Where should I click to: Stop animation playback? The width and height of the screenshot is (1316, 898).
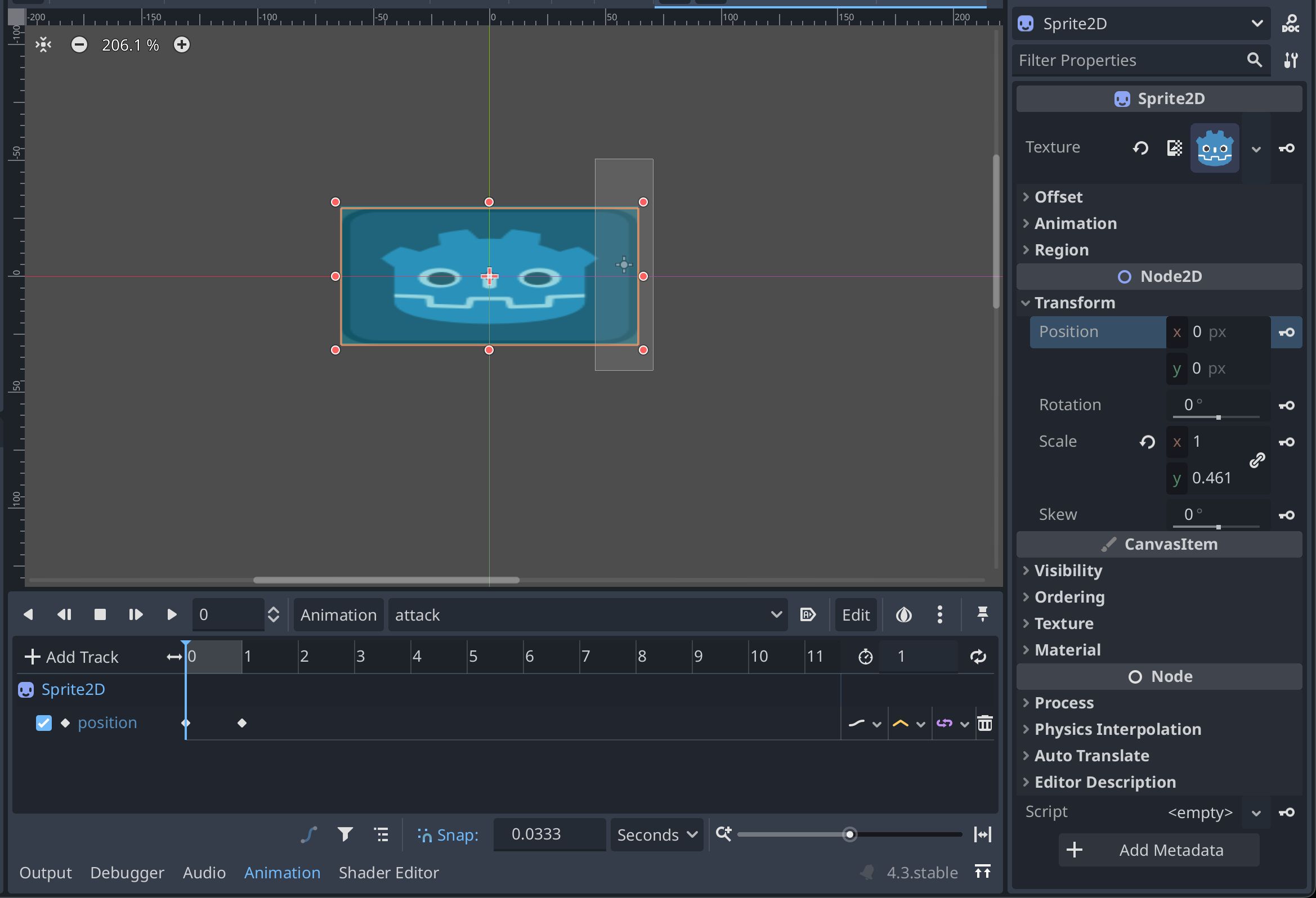tap(100, 614)
